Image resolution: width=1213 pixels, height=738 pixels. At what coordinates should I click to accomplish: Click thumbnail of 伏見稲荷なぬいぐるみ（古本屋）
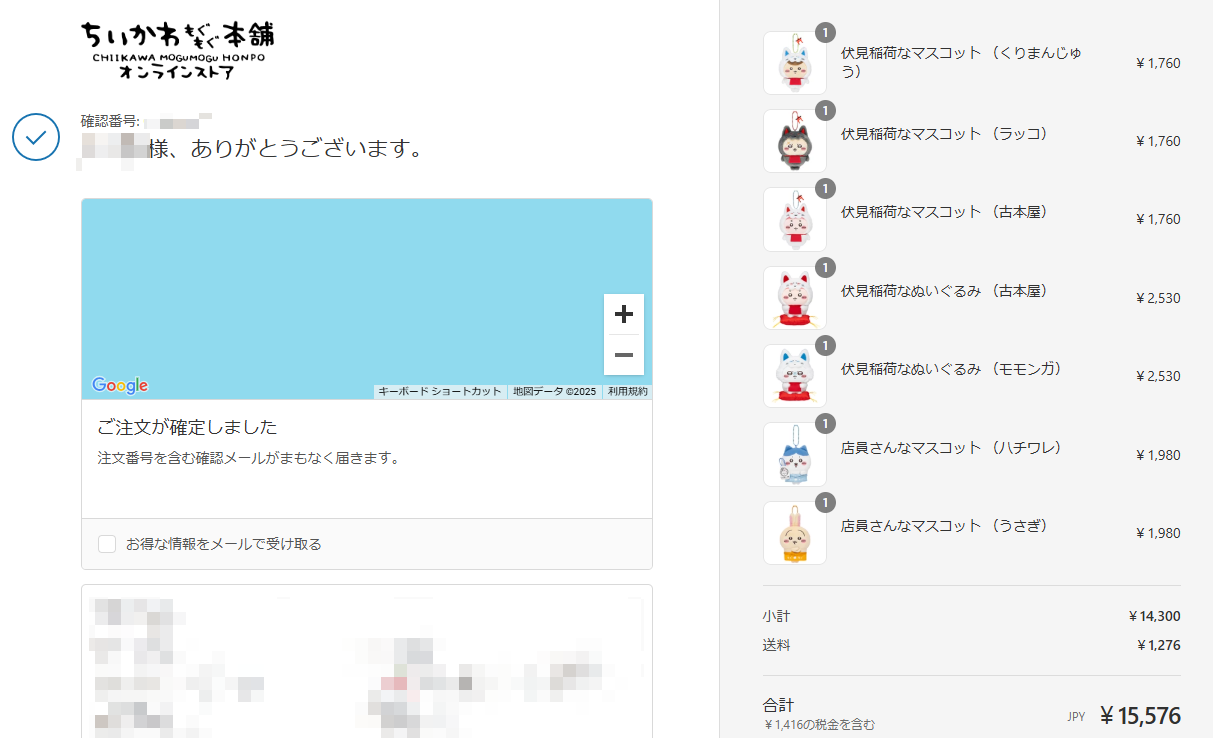pyautogui.click(x=795, y=298)
